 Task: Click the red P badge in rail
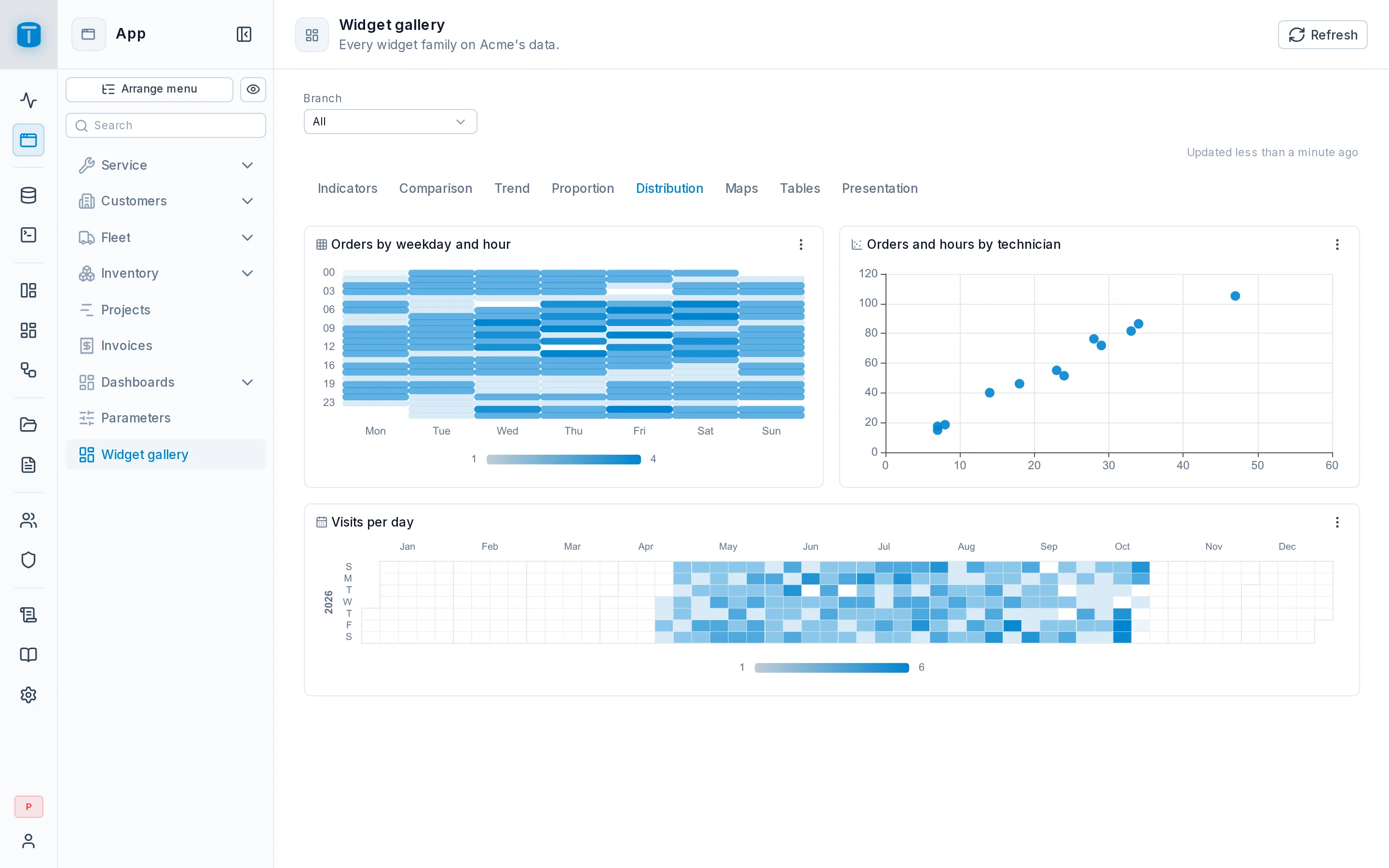pyautogui.click(x=28, y=807)
